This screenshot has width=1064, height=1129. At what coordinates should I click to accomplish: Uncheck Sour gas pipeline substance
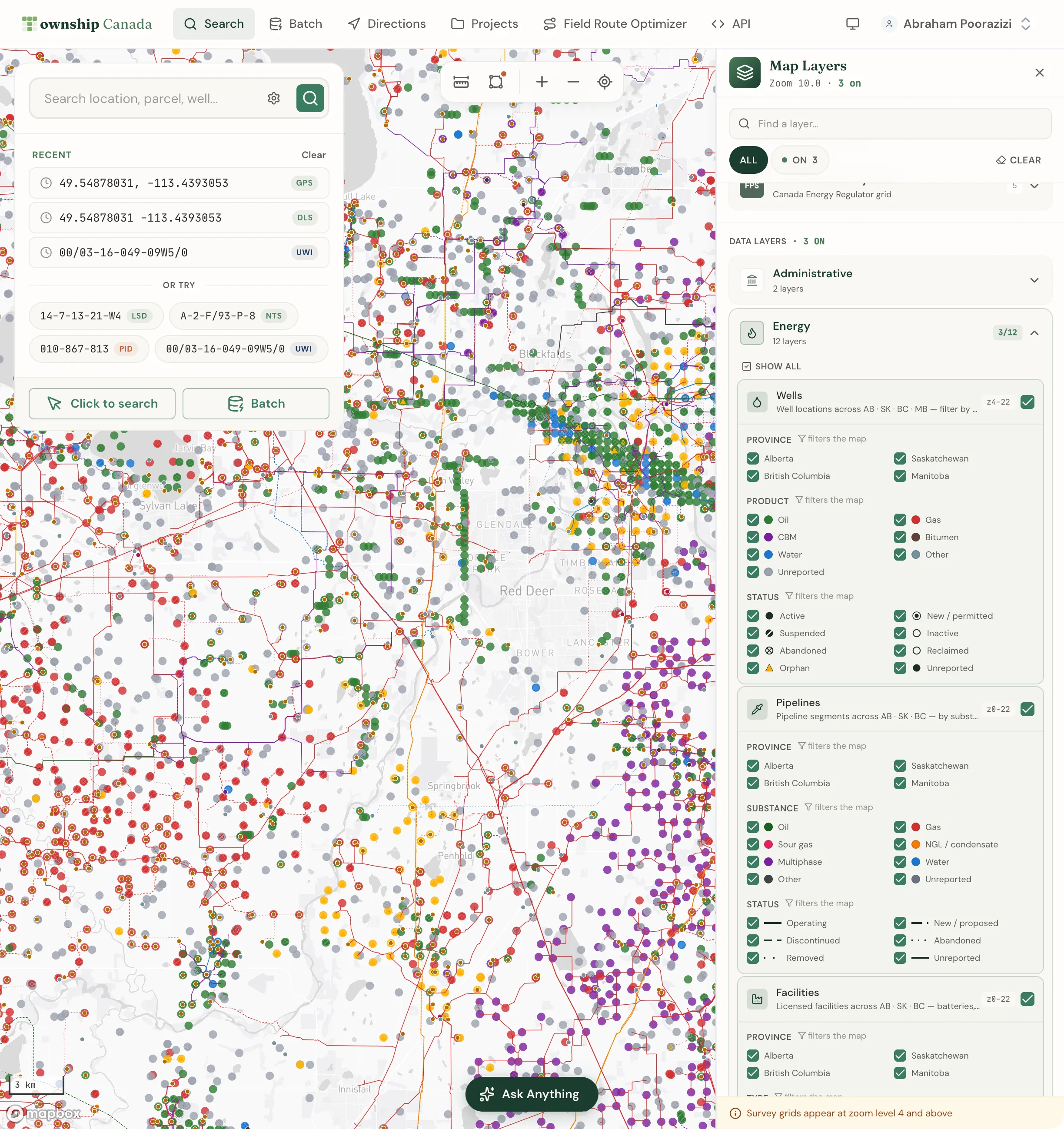pos(753,844)
